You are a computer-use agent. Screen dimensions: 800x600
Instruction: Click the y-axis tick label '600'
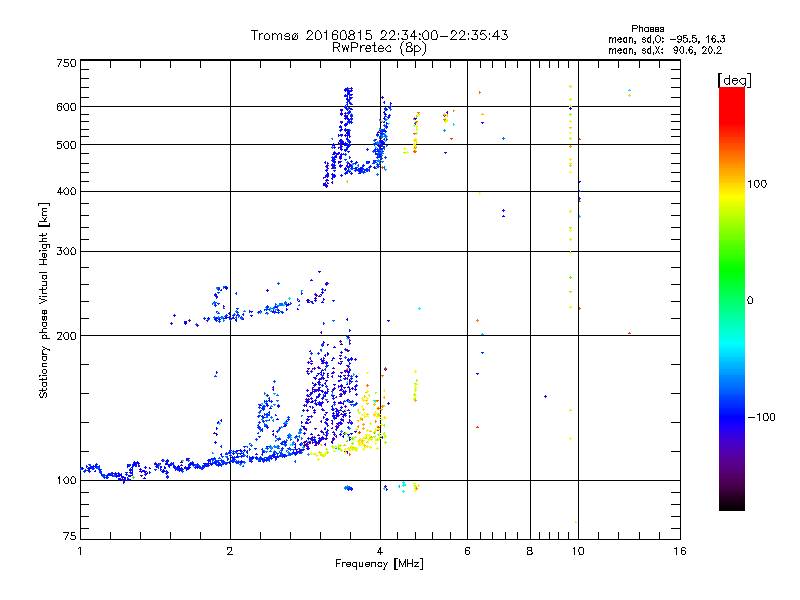pos(66,107)
